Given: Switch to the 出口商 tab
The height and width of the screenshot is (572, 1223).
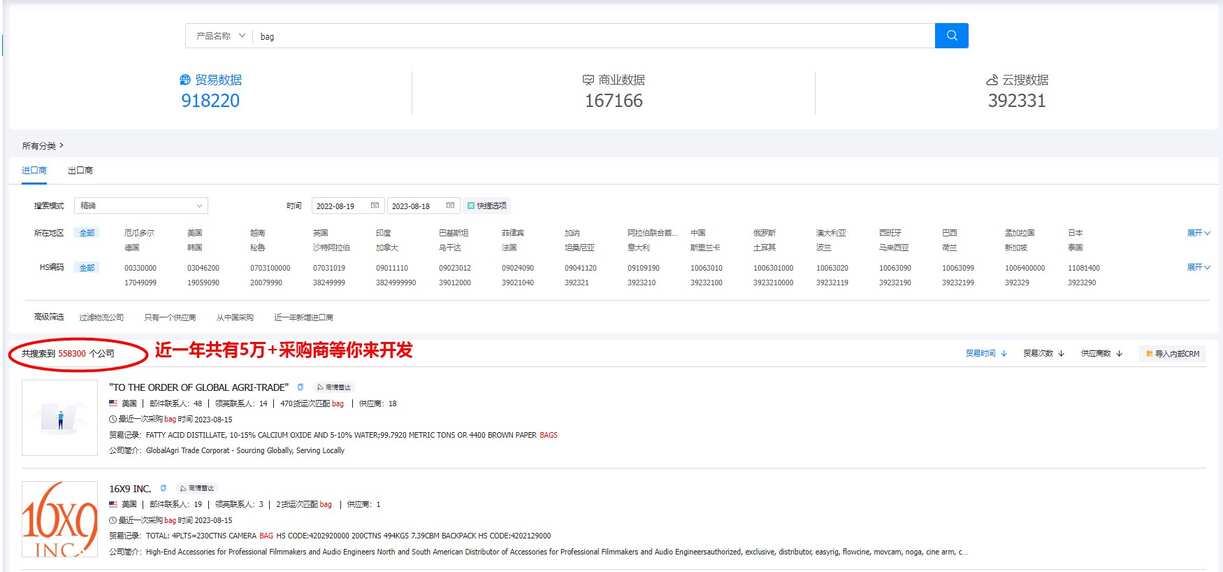Looking at the screenshot, I should [x=80, y=170].
